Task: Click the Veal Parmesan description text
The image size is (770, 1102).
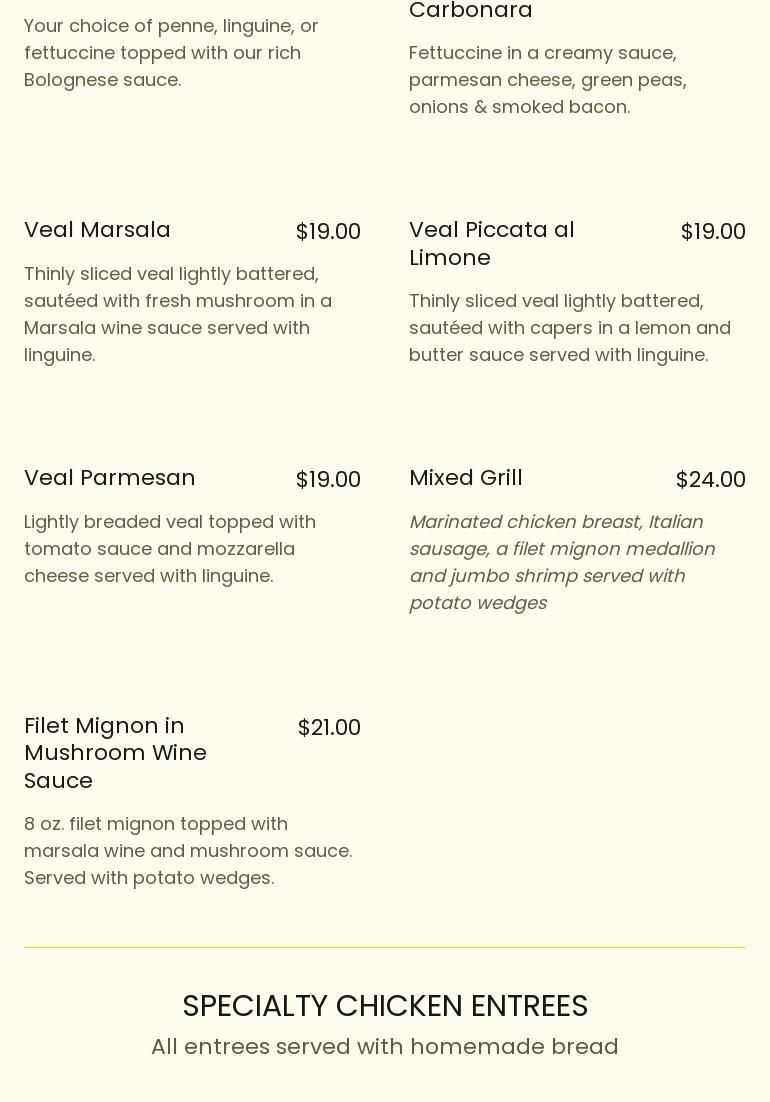Action: click(170, 549)
